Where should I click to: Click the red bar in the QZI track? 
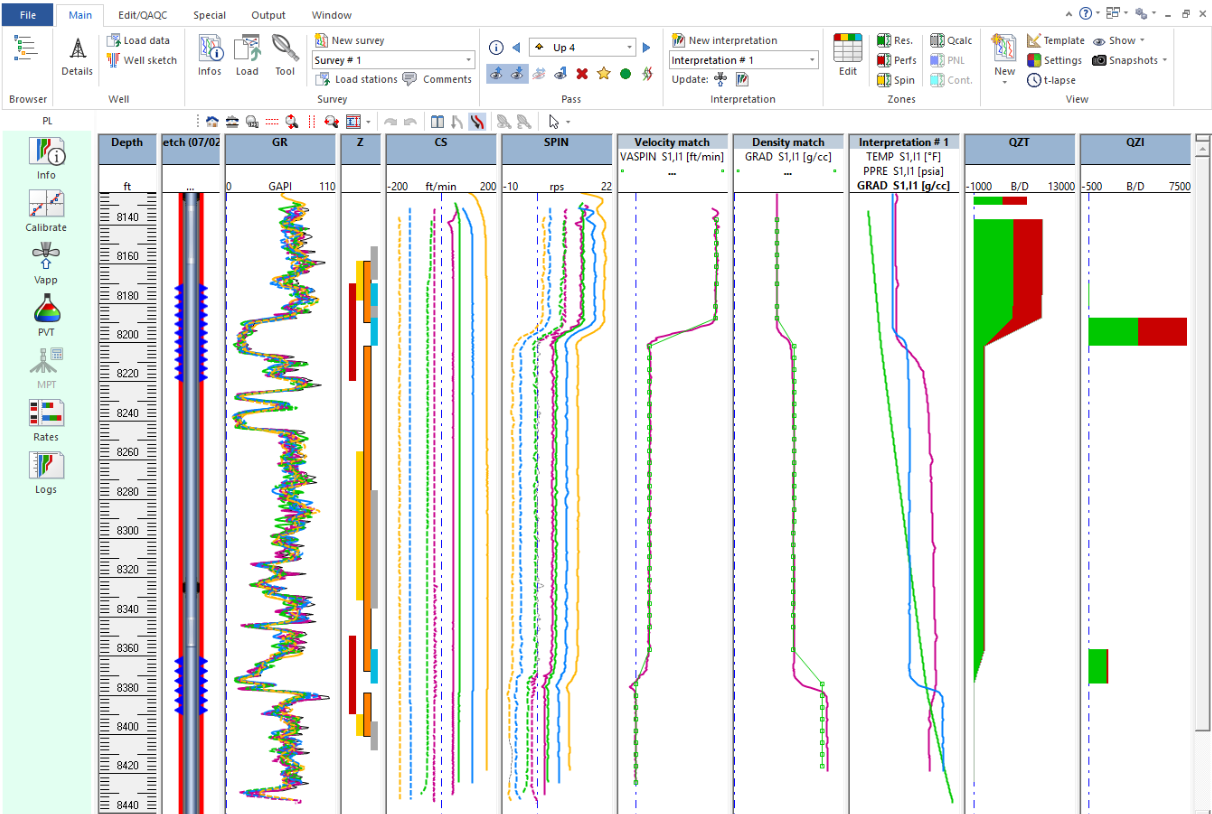[1162, 332]
